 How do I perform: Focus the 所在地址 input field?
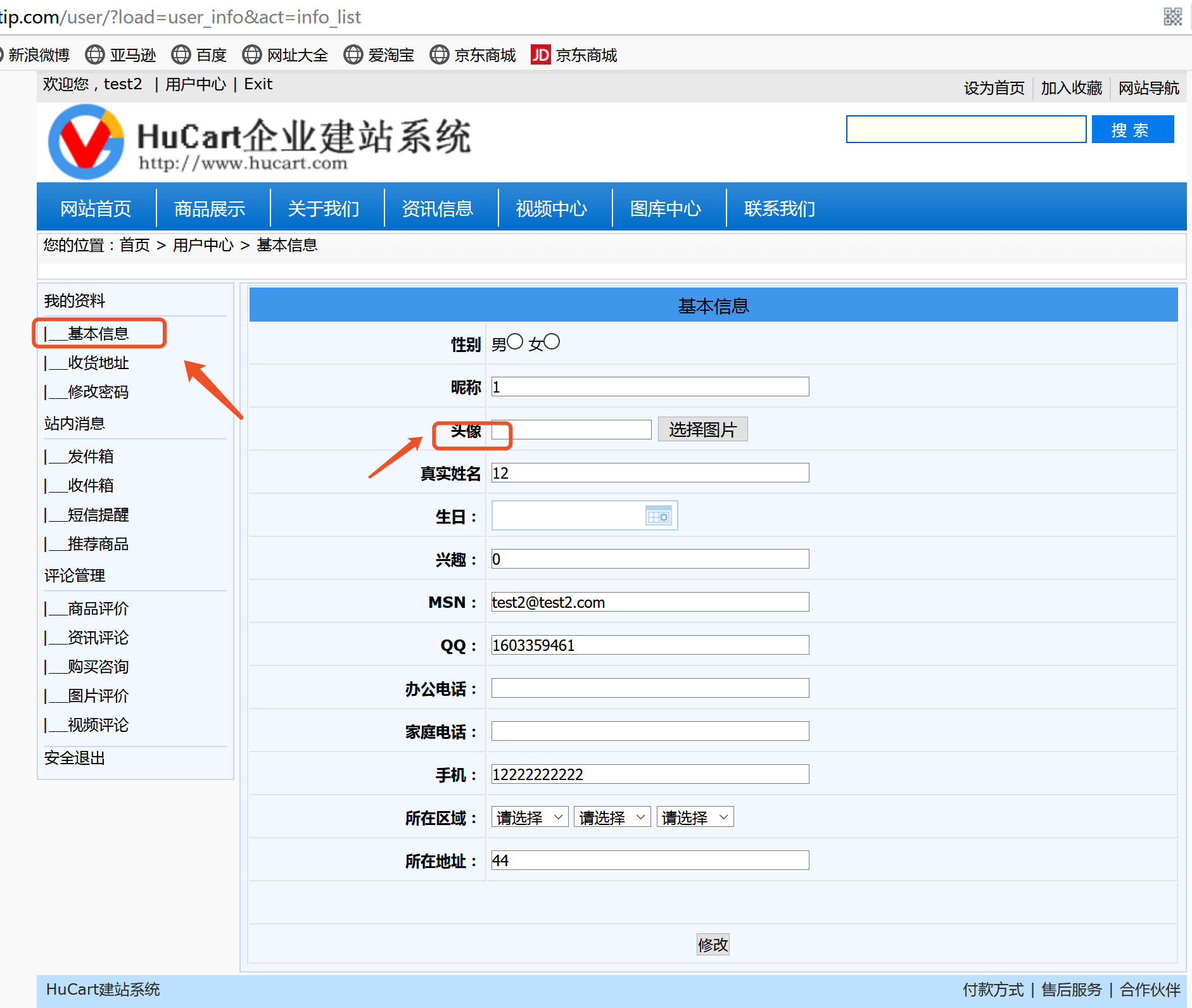(650, 860)
